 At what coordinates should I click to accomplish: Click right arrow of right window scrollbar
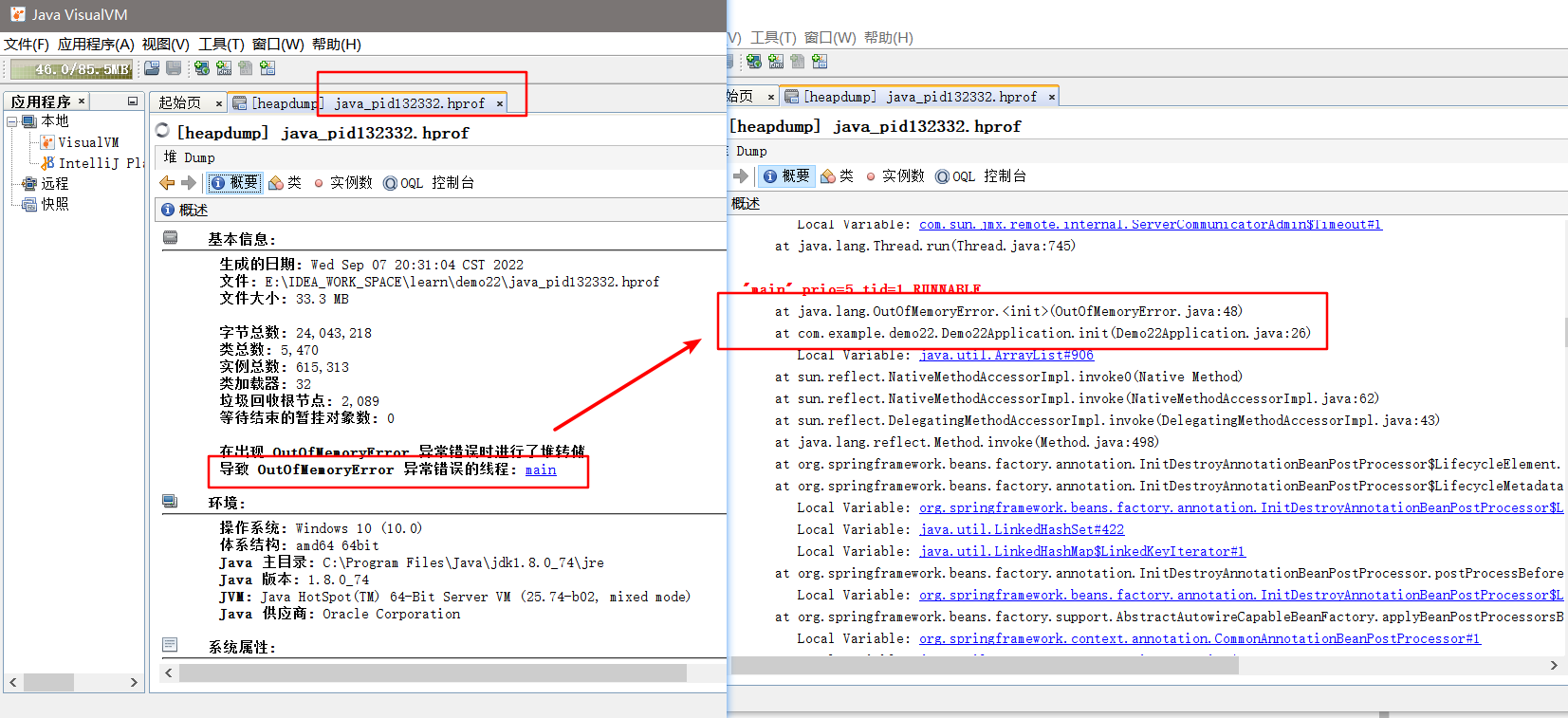1554,666
